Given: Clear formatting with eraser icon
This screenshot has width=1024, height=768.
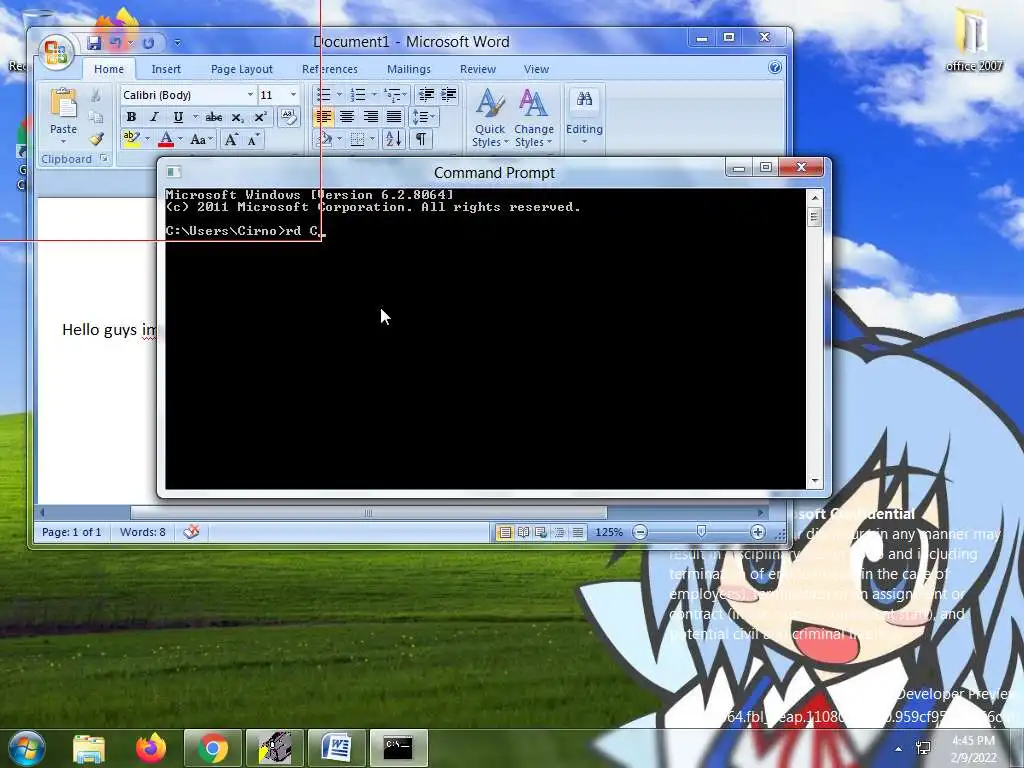Looking at the screenshot, I should [288, 117].
